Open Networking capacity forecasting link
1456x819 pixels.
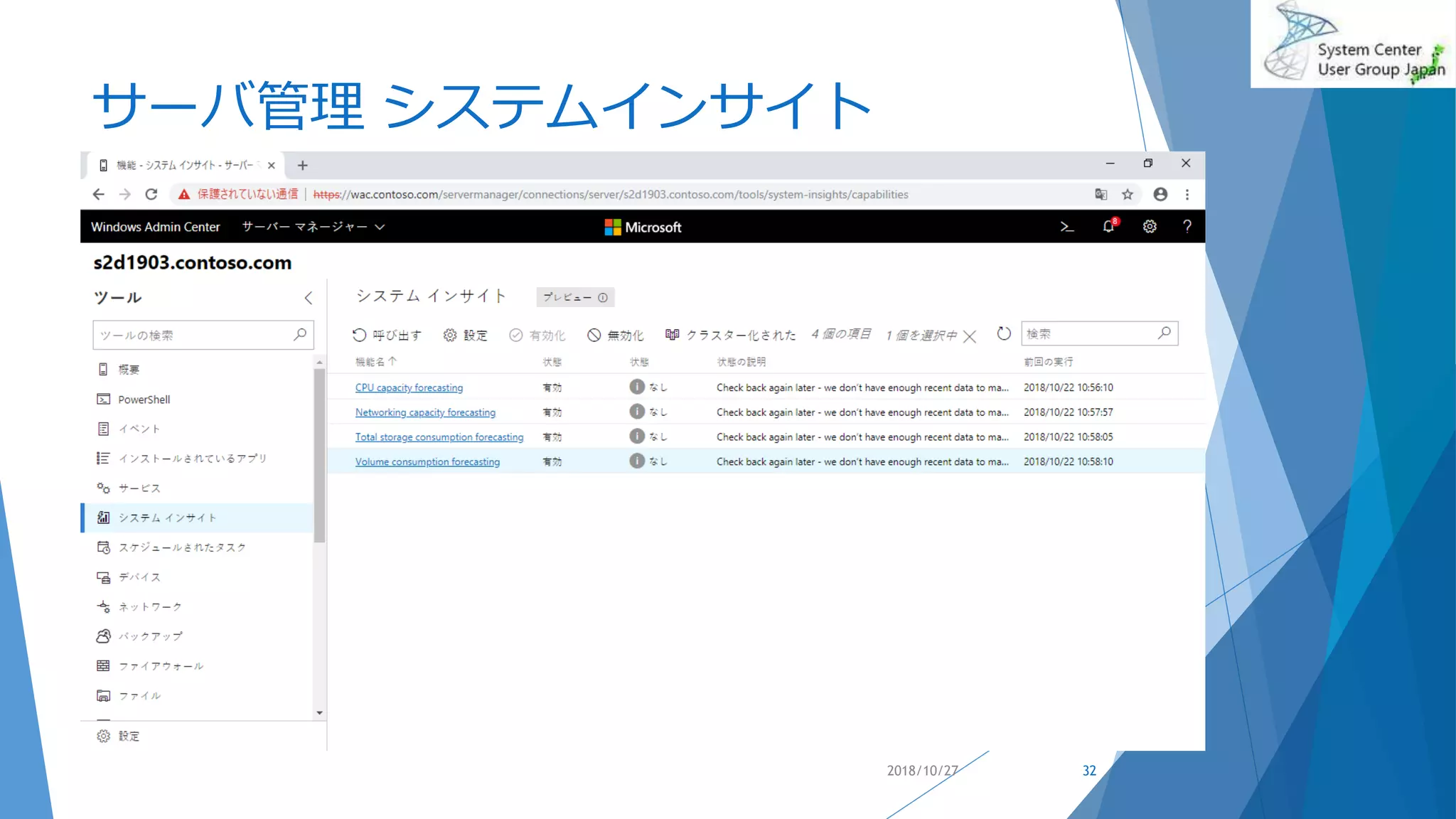coord(425,412)
